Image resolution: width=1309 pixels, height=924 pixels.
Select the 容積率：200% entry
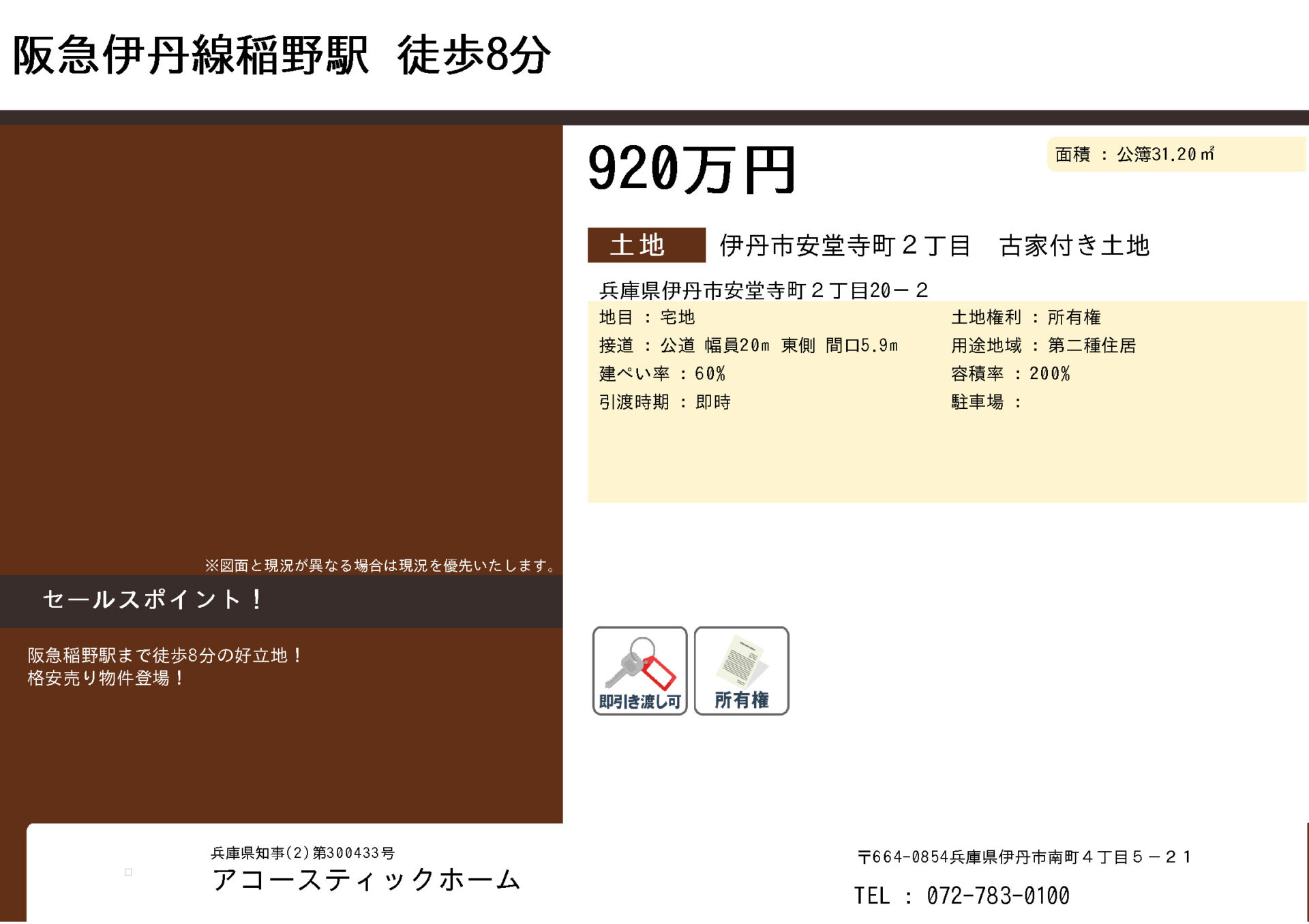pos(1011,373)
